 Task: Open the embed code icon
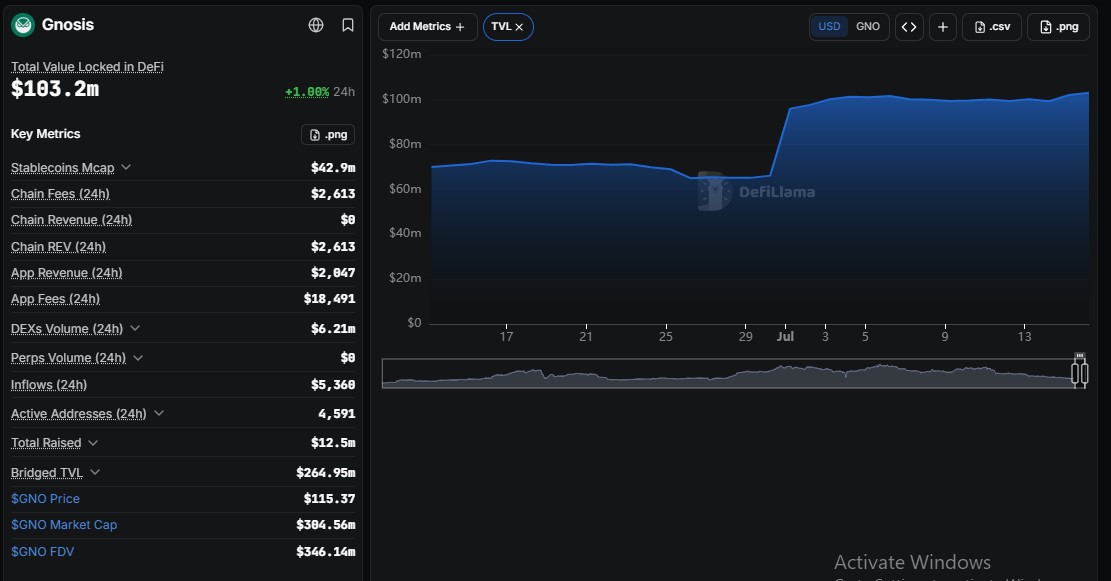909,27
